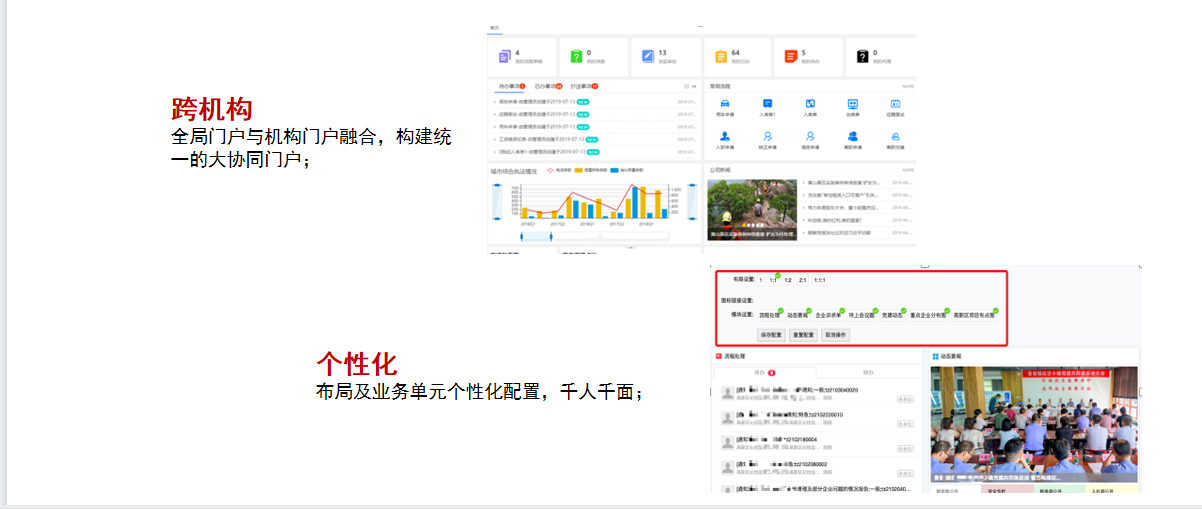This screenshot has height=509, width=1202.
Task: Toggle the 待上会议题 module
Action: click(x=864, y=315)
